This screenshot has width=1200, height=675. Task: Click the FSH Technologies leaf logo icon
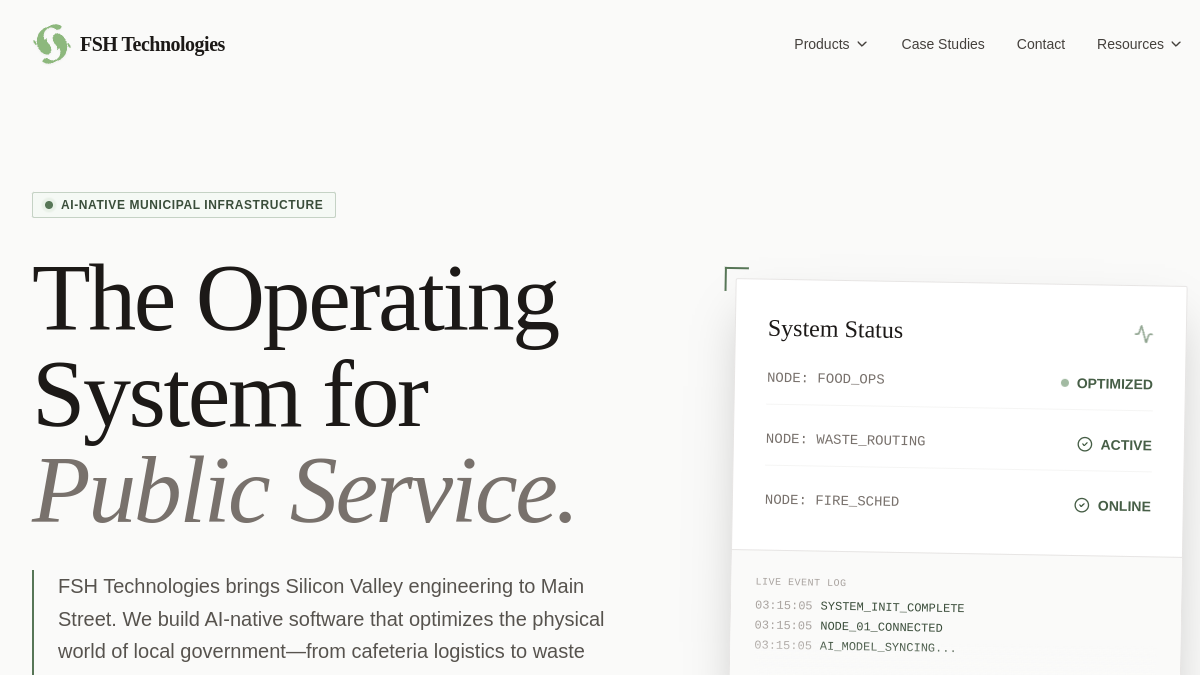(x=52, y=44)
